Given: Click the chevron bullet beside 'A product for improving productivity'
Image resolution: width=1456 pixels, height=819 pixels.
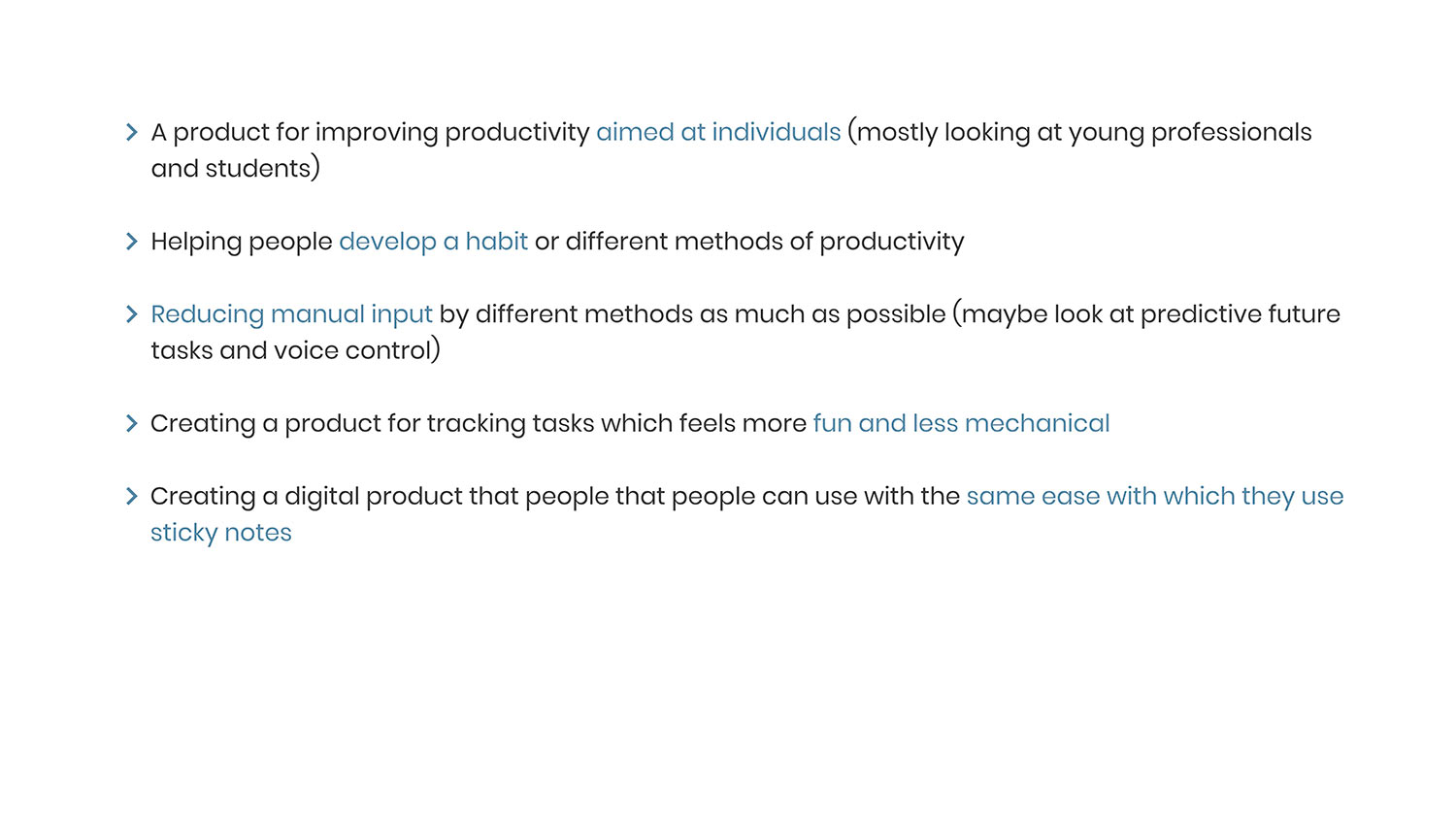Looking at the screenshot, I should point(132,132).
